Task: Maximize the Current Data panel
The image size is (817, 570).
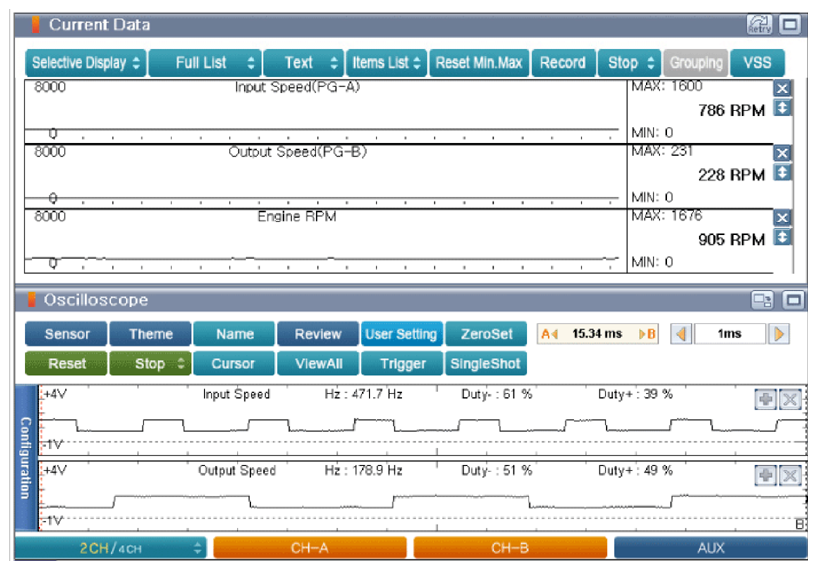Action: pyautogui.click(x=790, y=24)
